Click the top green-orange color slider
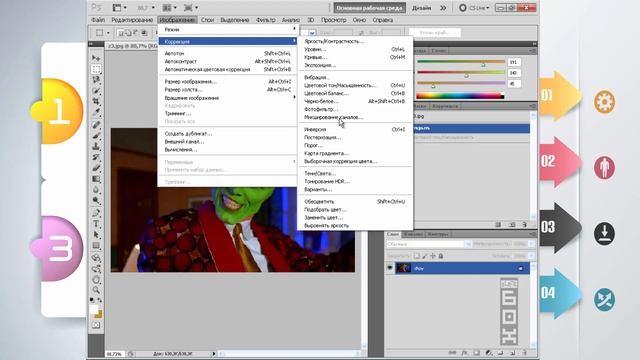 [x=461, y=62]
